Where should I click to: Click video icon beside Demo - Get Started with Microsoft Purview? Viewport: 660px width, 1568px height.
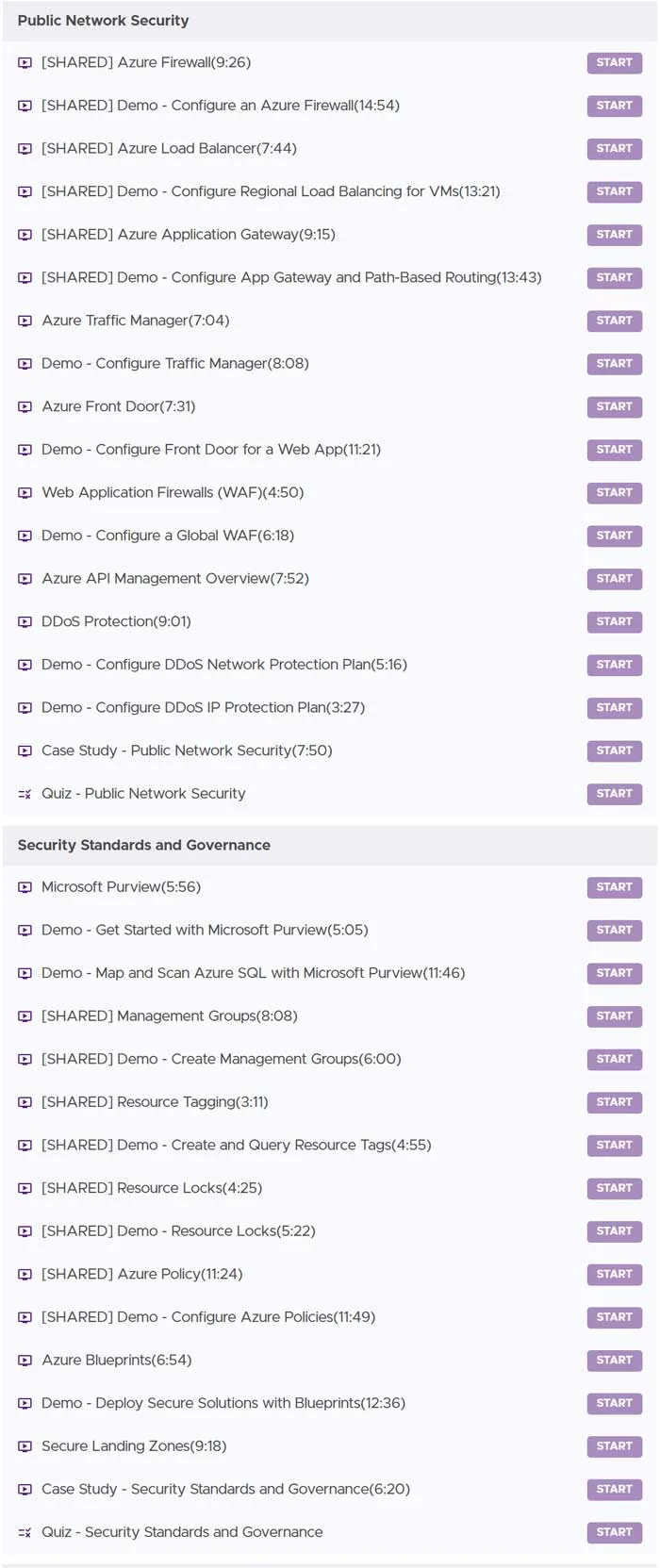click(25, 931)
